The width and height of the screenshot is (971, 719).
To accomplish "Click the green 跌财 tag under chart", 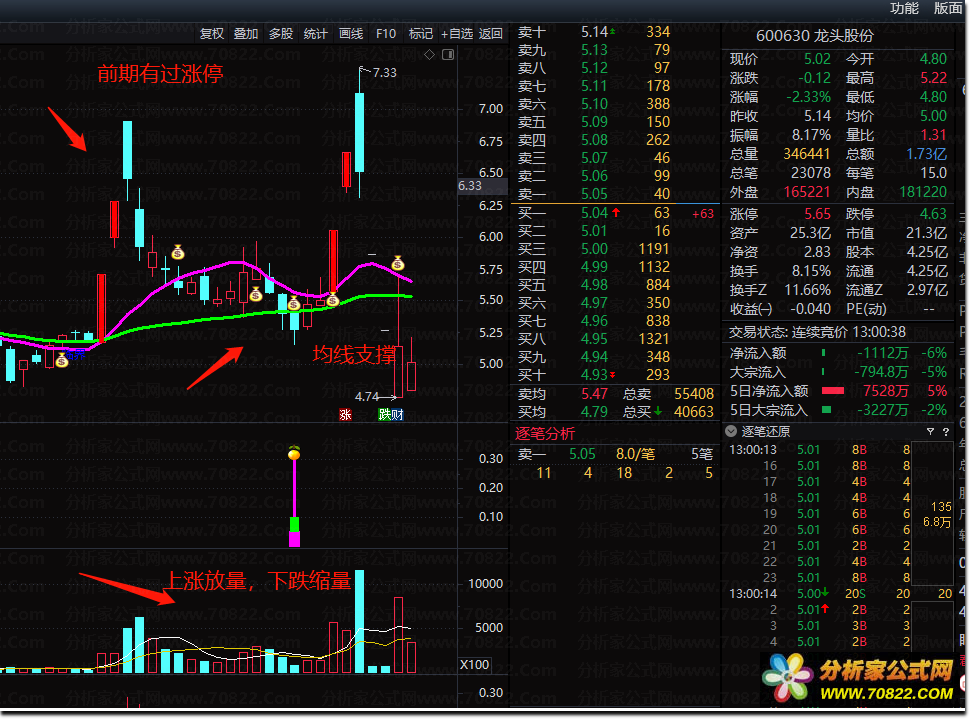I will (x=391, y=414).
